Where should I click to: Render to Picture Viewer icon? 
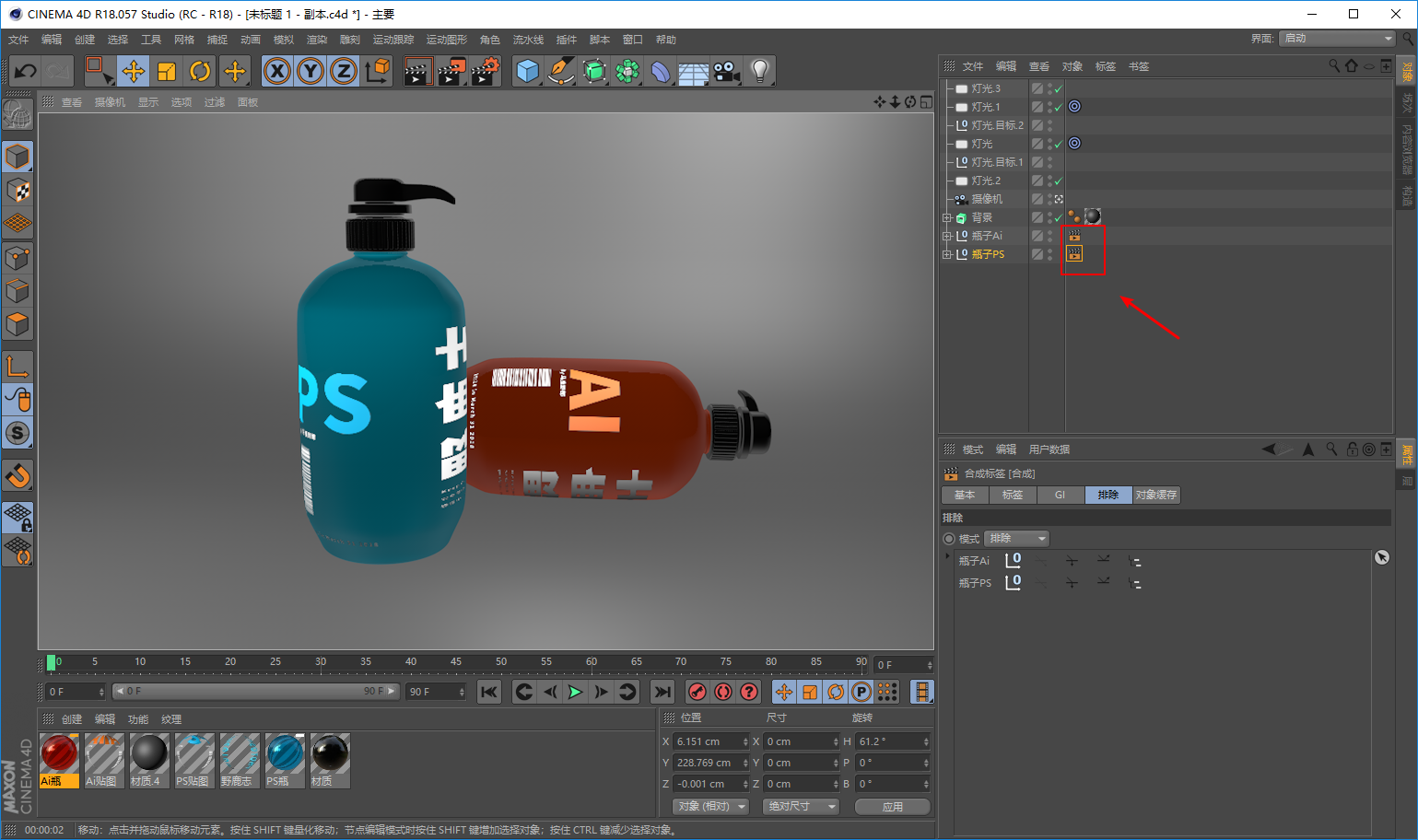click(x=451, y=71)
